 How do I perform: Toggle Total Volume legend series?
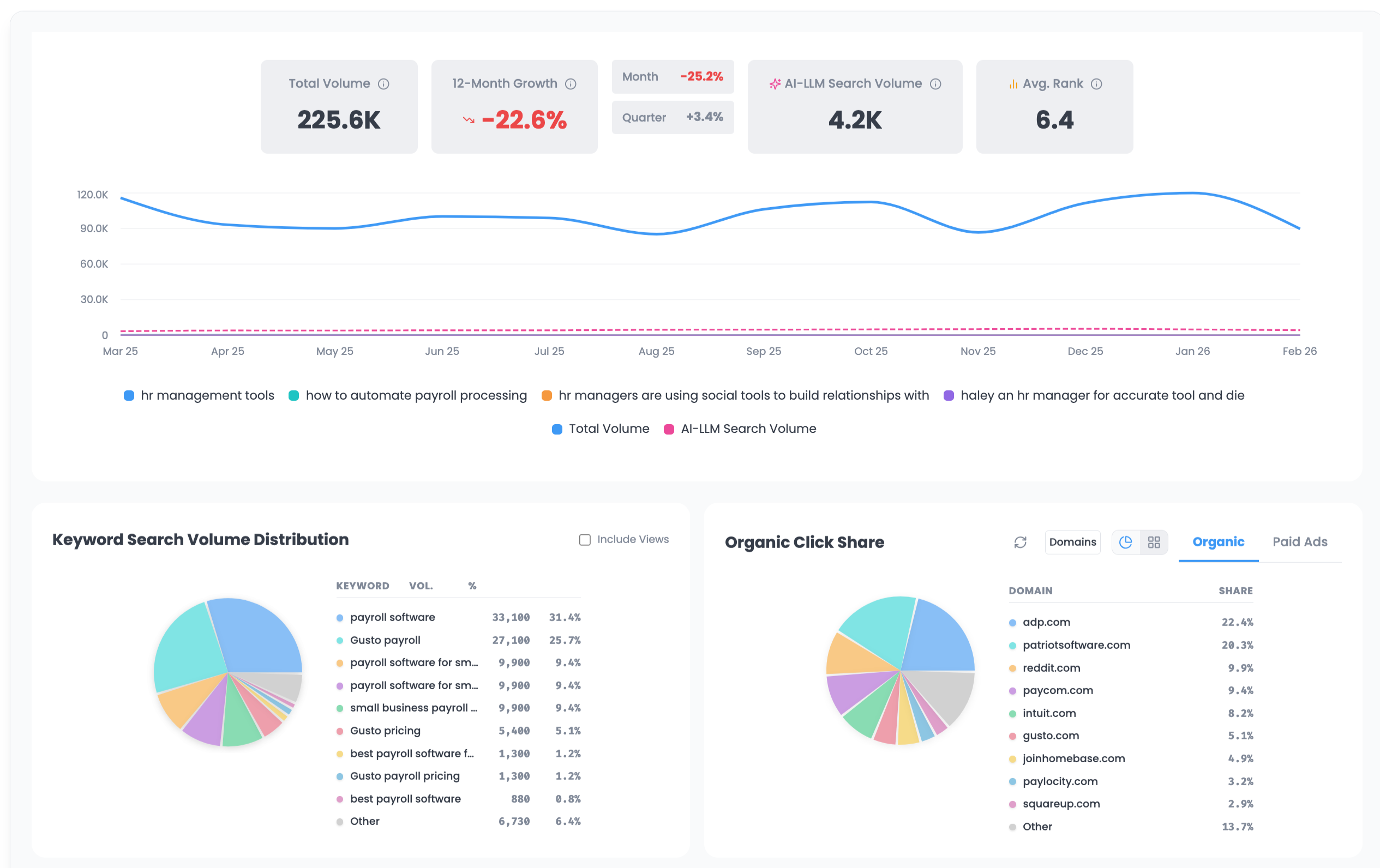[x=600, y=429]
